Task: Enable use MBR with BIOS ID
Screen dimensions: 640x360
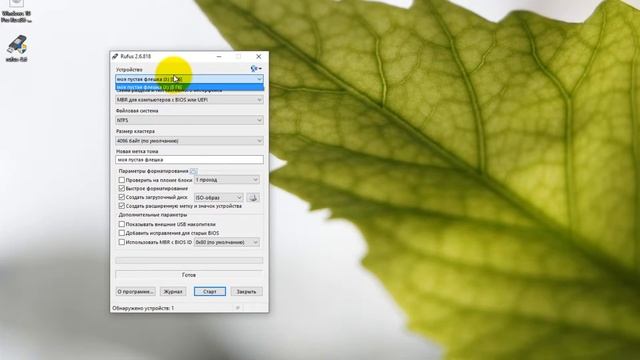Action: click(122, 242)
